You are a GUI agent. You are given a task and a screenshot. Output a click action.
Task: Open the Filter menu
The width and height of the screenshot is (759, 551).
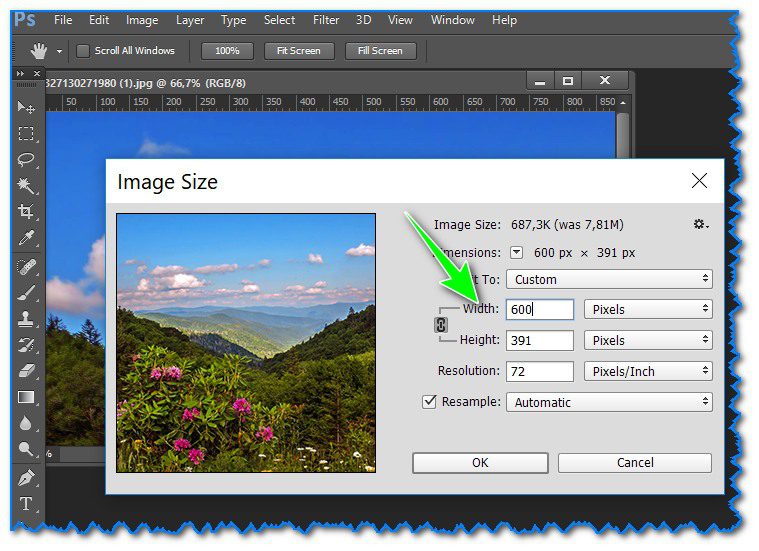coord(325,20)
